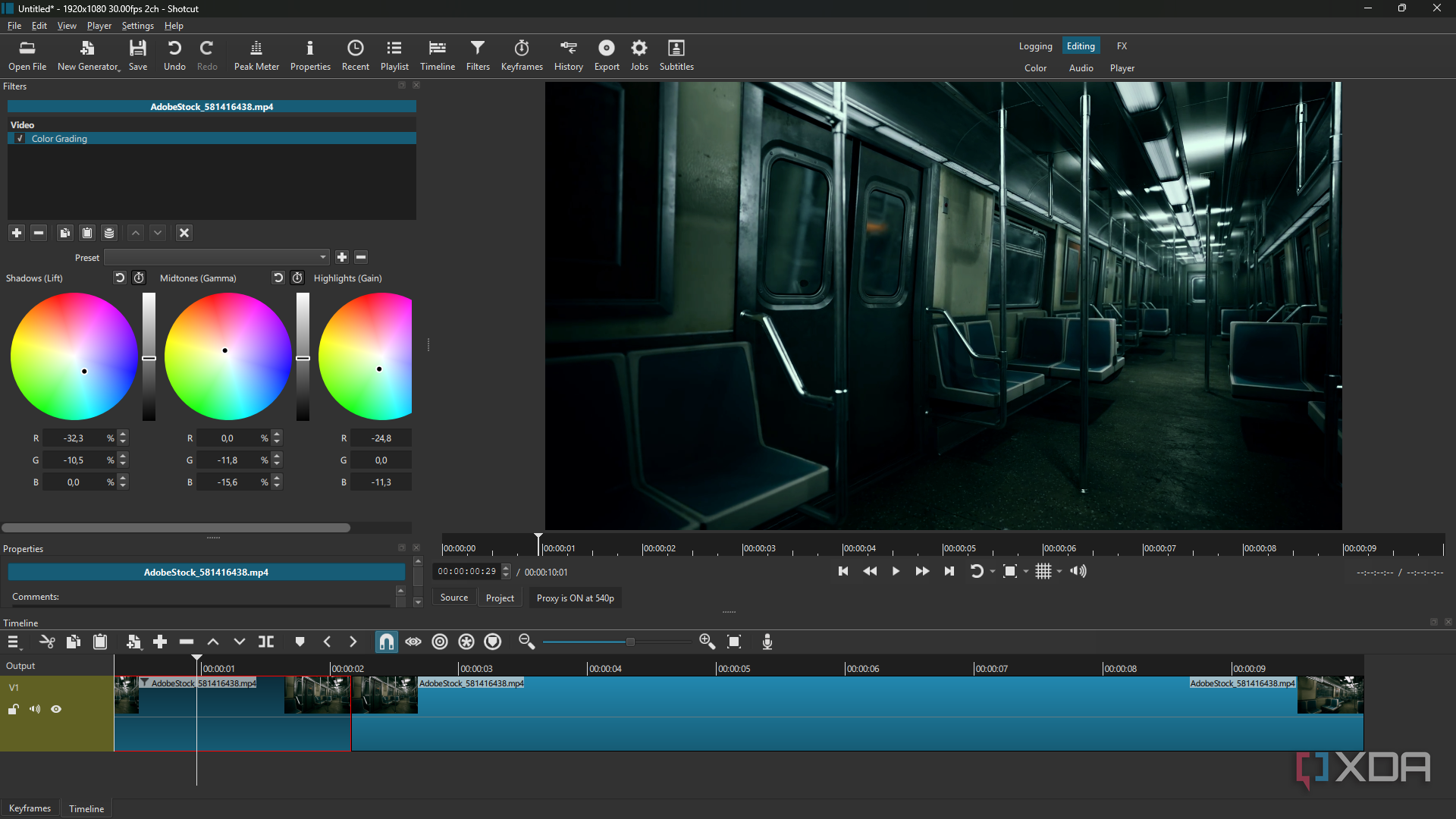Toggle the V1 track lock
1456x819 pixels.
(x=14, y=709)
